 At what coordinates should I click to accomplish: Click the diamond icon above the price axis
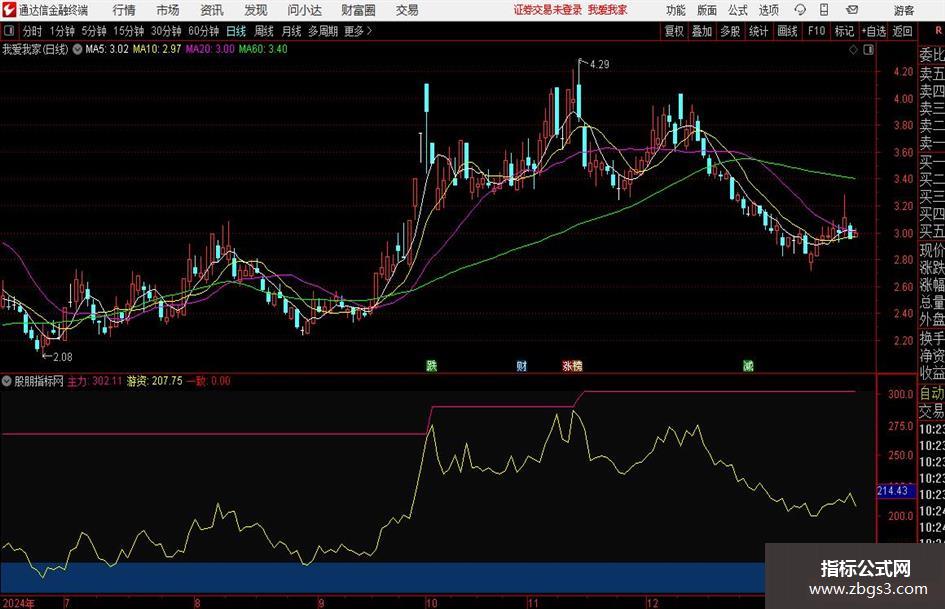click(853, 50)
